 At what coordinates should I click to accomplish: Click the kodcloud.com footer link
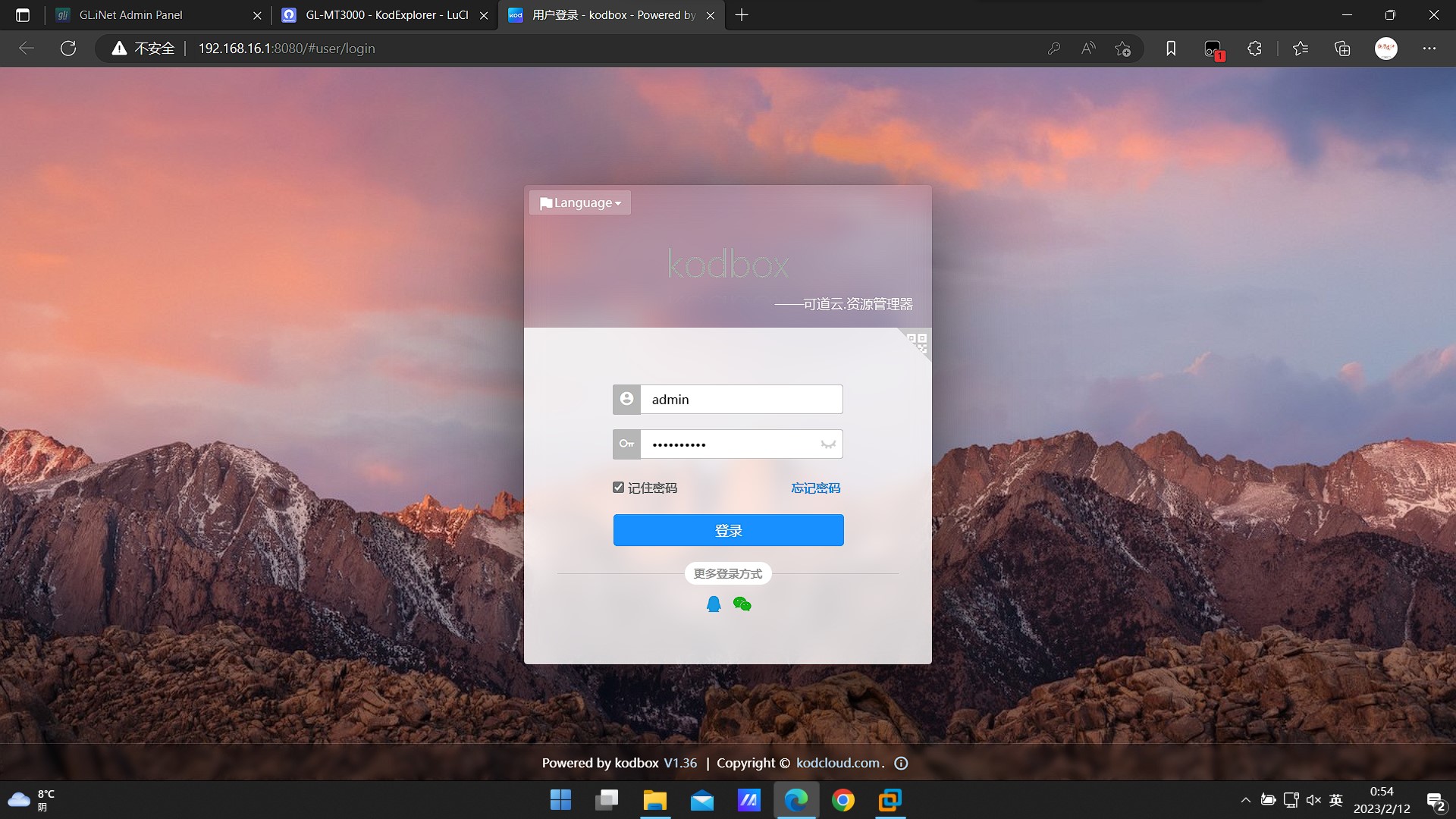[x=837, y=763]
